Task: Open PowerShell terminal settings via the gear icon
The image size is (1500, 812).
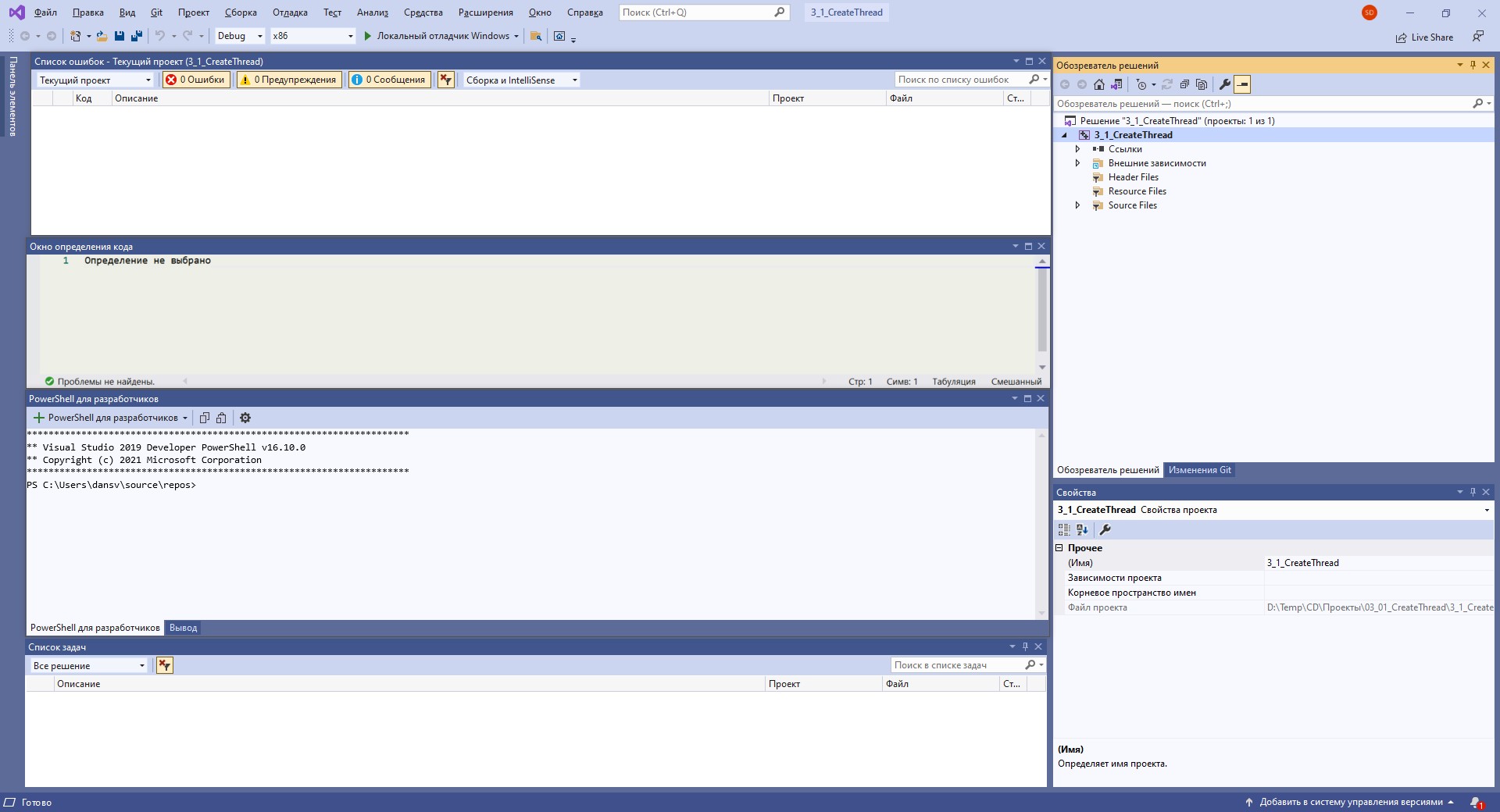Action: 245,418
